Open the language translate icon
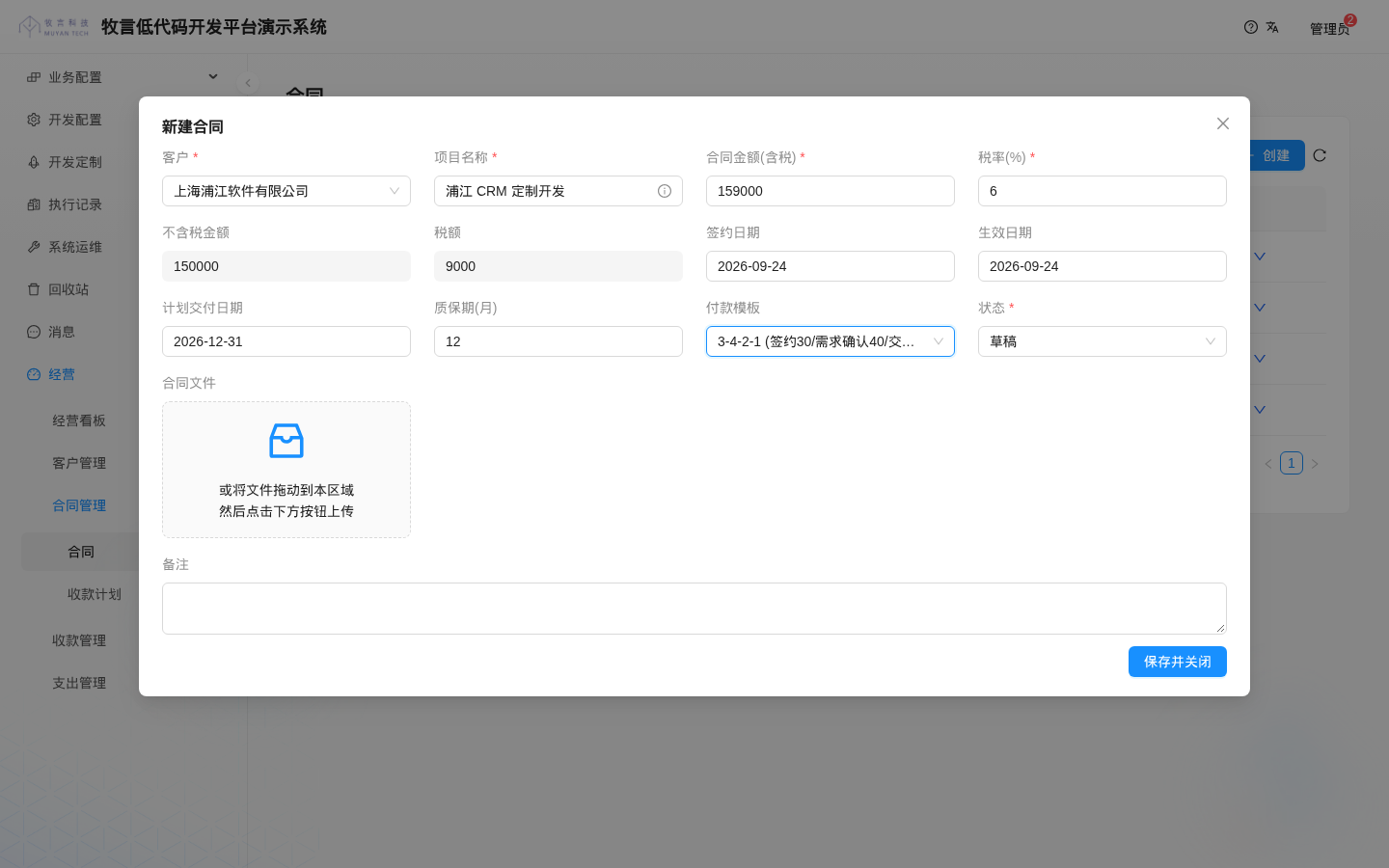 point(1272,27)
